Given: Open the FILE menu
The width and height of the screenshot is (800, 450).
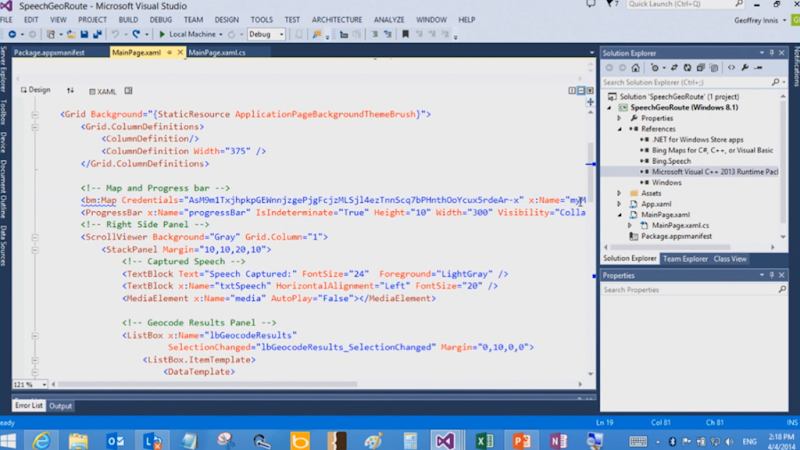Looking at the screenshot, I should tap(6, 20).
